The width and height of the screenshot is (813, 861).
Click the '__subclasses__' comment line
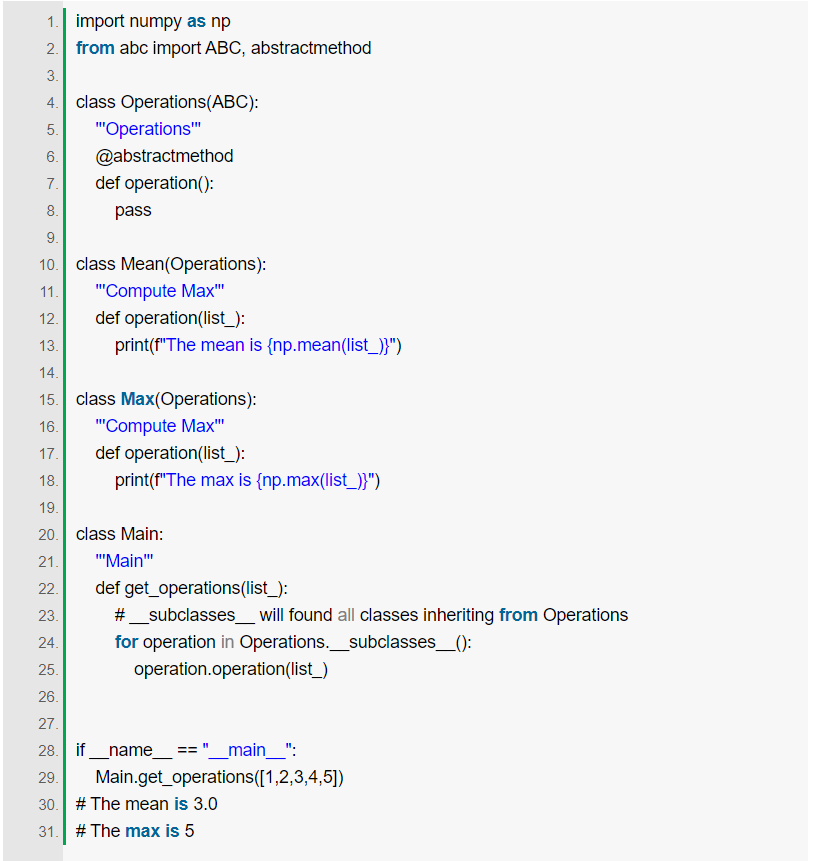tap(371, 615)
